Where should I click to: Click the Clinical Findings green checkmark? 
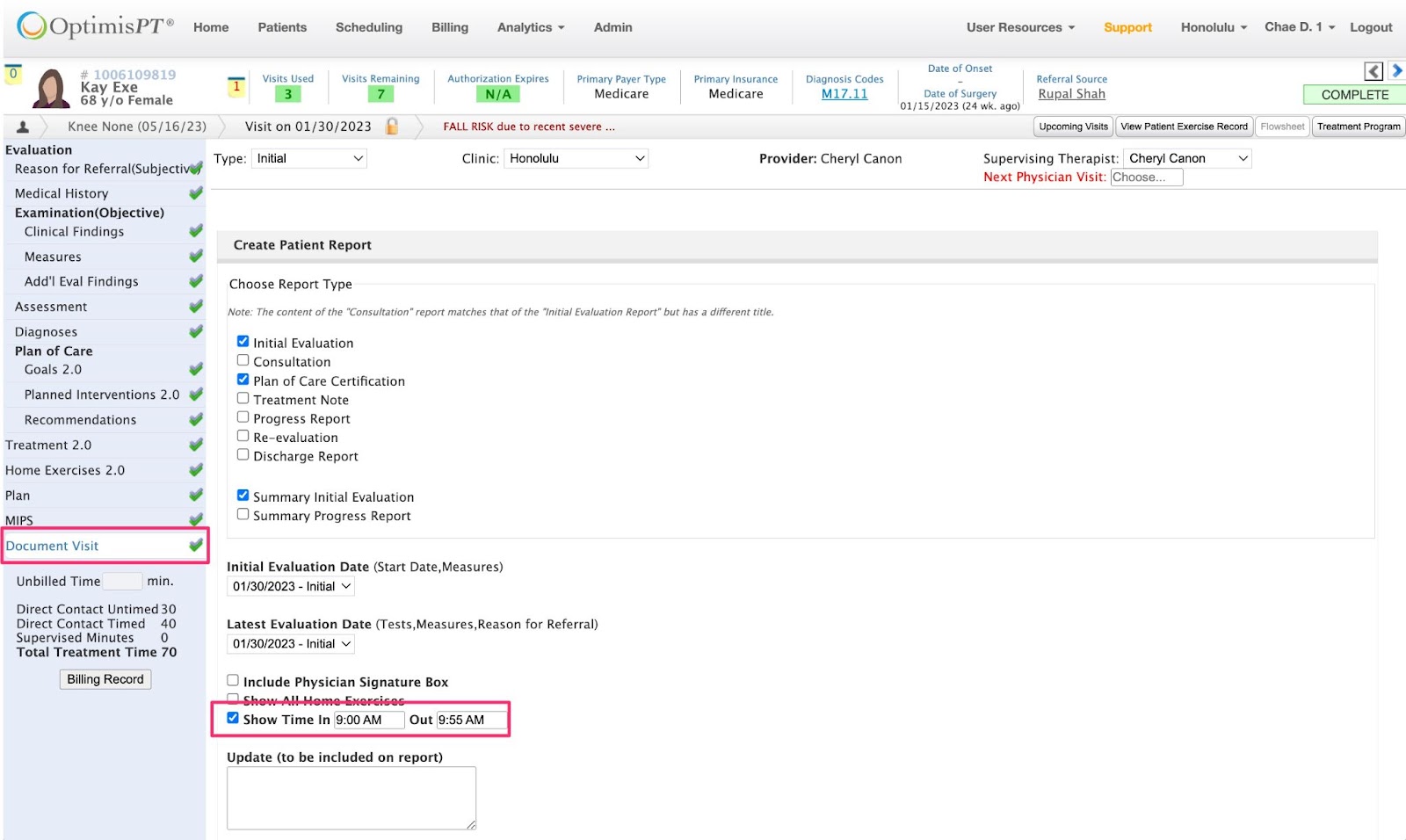(x=196, y=231)
